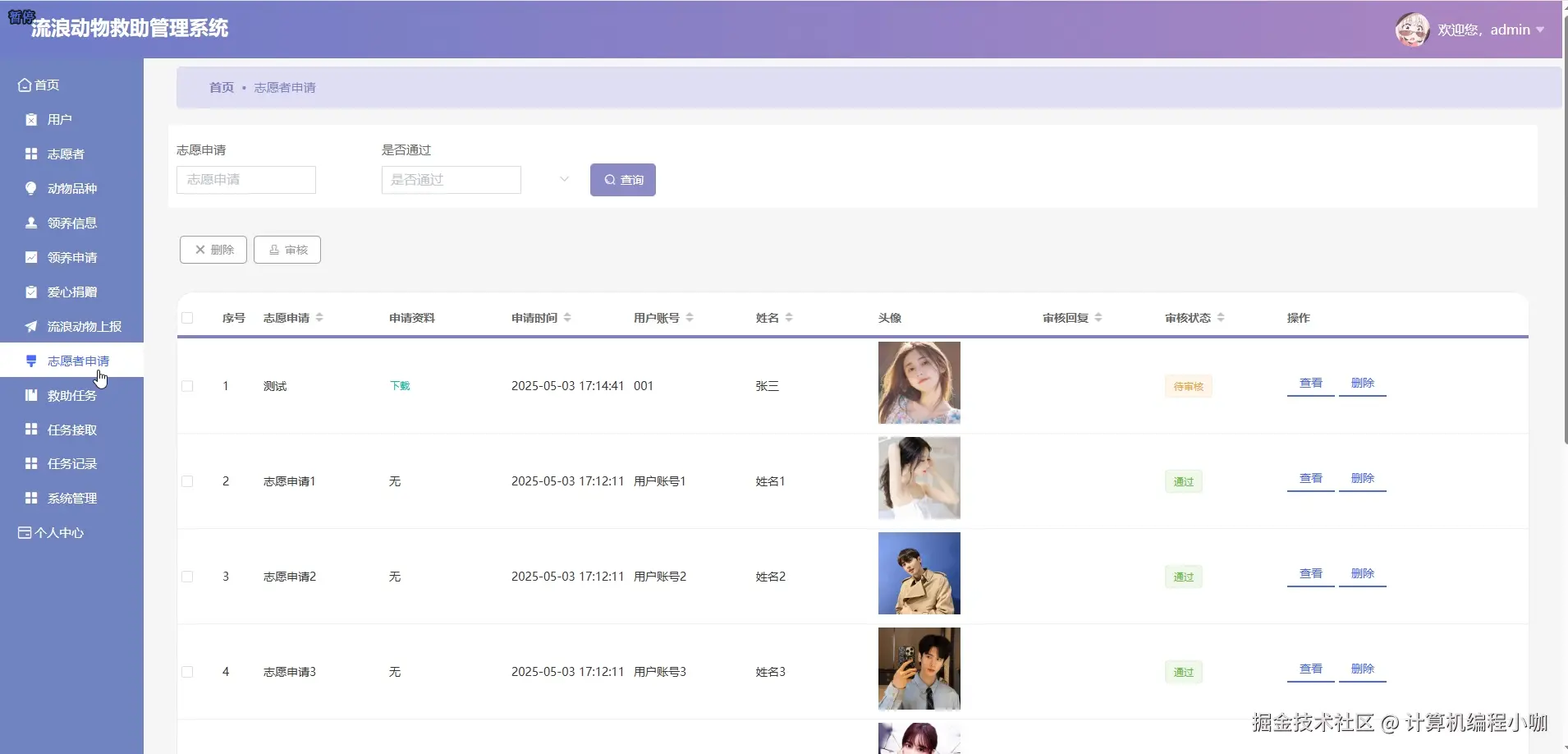
Task: Click the 通过 tag for 姓名1
Action: coord(1184,482)
